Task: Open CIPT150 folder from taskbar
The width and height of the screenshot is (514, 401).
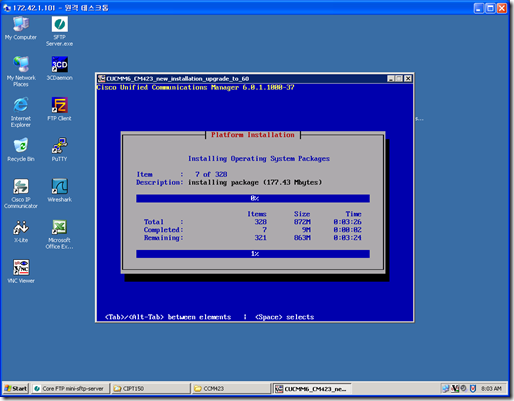Action: coord(151,388)
